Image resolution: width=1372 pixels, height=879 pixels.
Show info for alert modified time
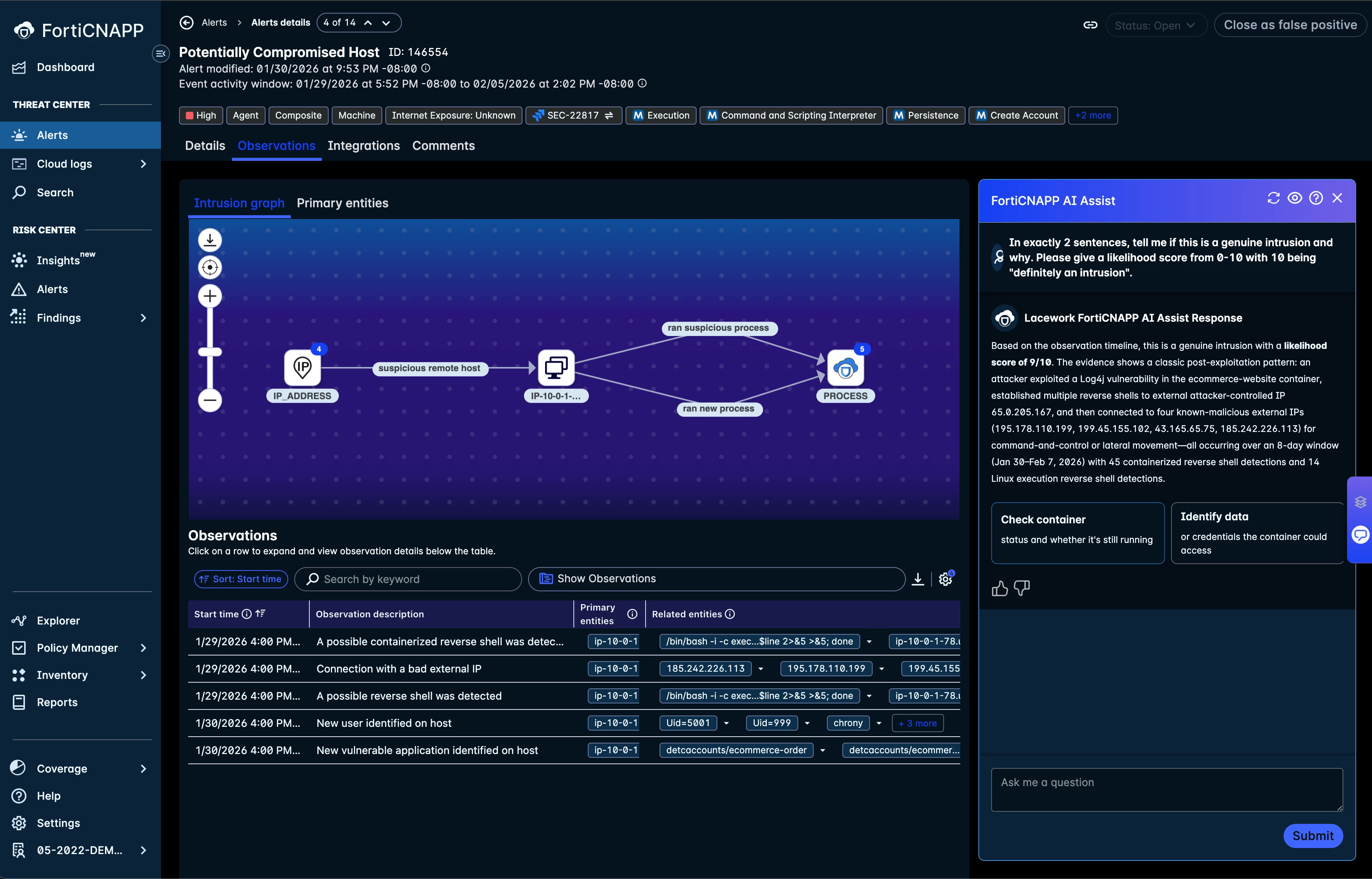pyautogui.click(x=425, y=68)
